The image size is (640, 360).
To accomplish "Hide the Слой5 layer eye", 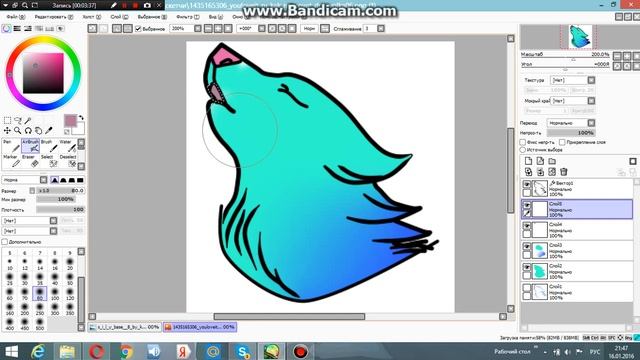I will [527, 205].
